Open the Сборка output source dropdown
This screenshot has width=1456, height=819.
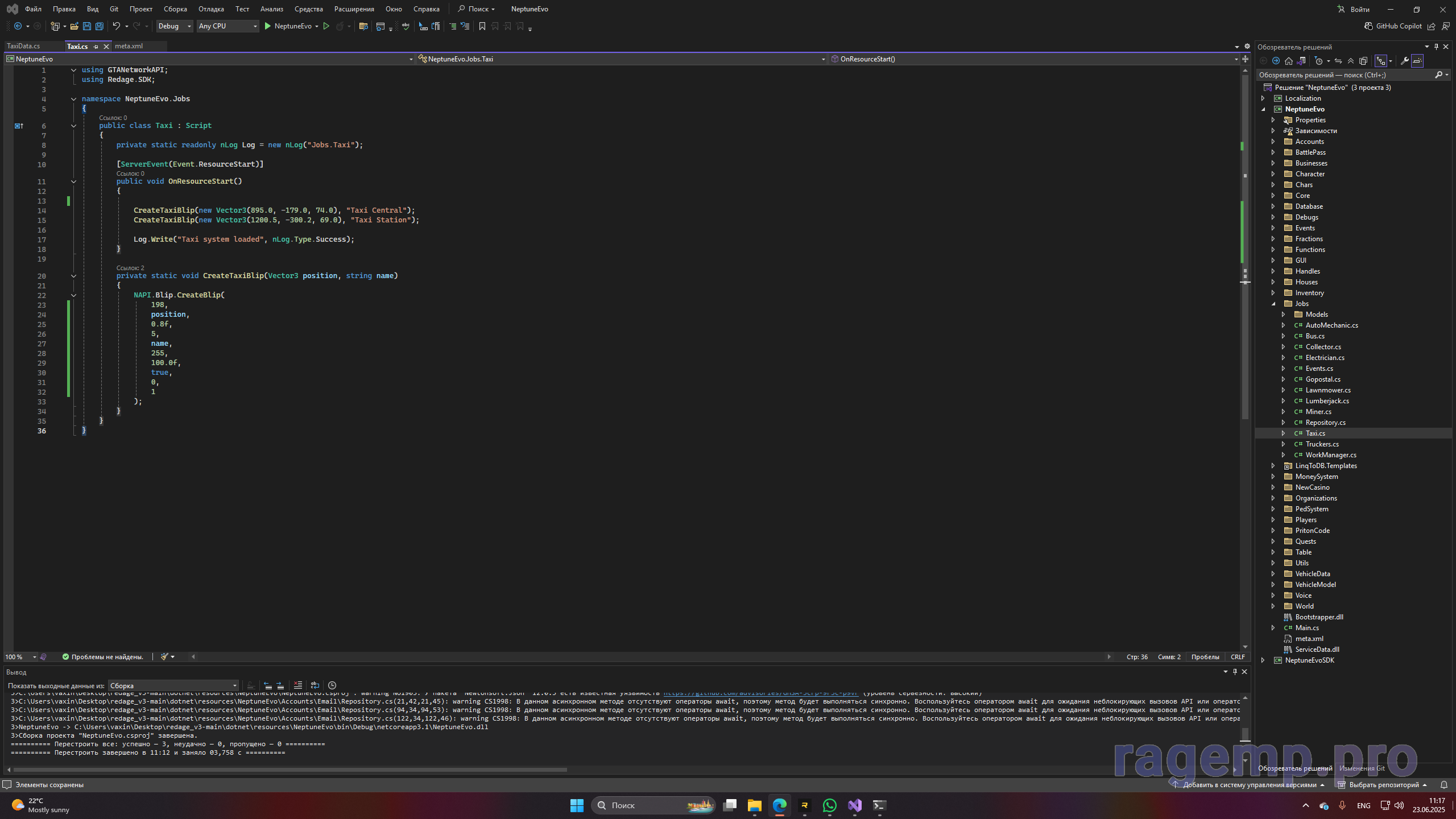(173, 686)
